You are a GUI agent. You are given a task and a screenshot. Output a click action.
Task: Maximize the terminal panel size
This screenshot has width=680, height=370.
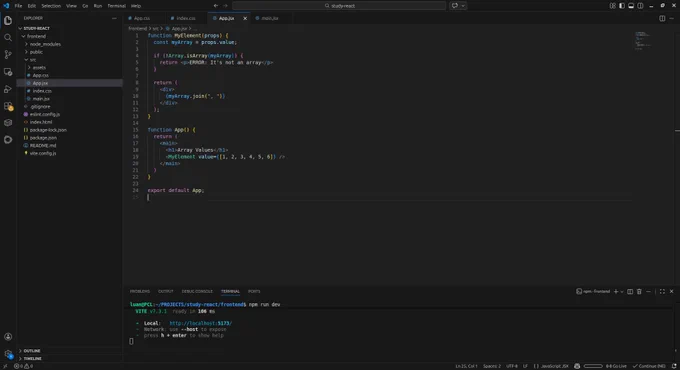tap(662, 291)
